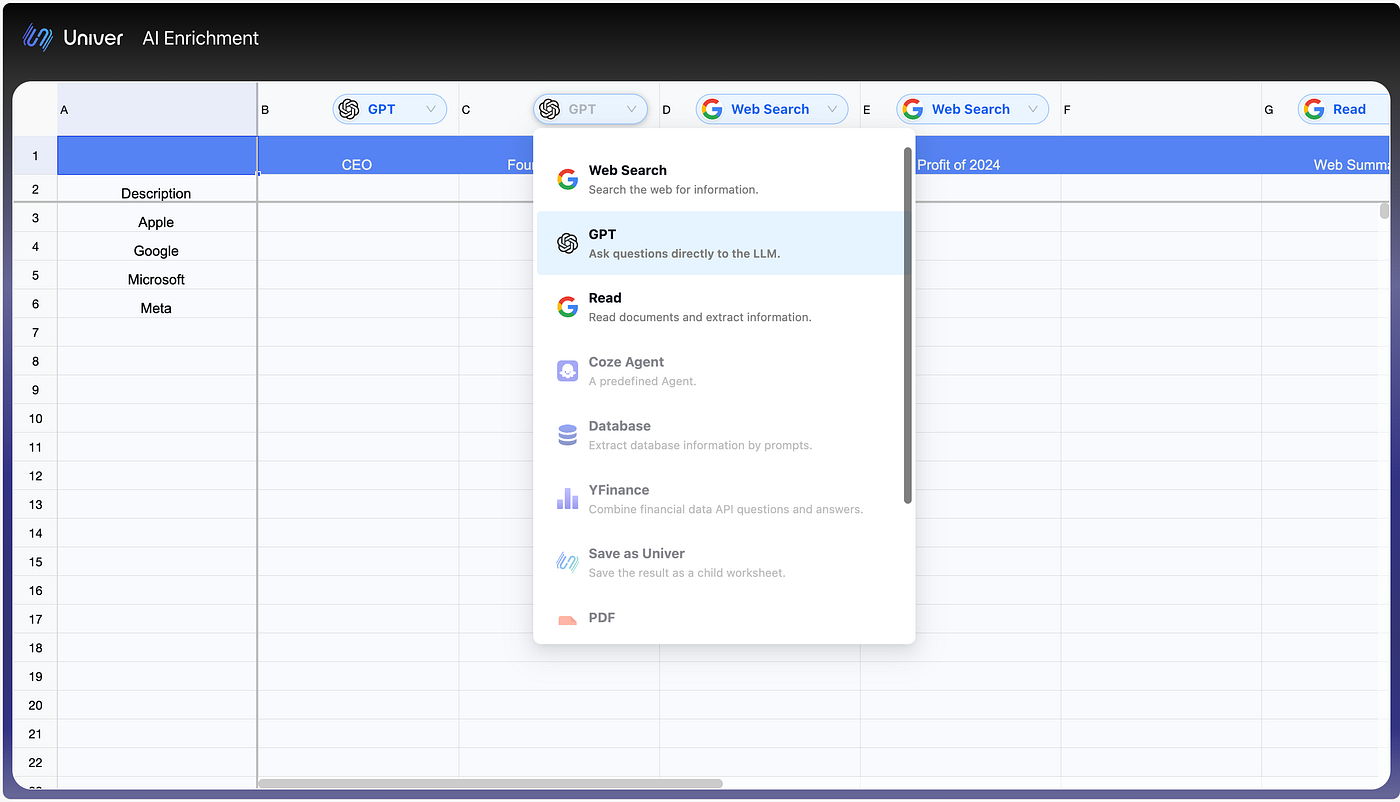Select Coze Agent menu entry
The height and width of the screenshot is (802, 1400).
coord(719,371)
